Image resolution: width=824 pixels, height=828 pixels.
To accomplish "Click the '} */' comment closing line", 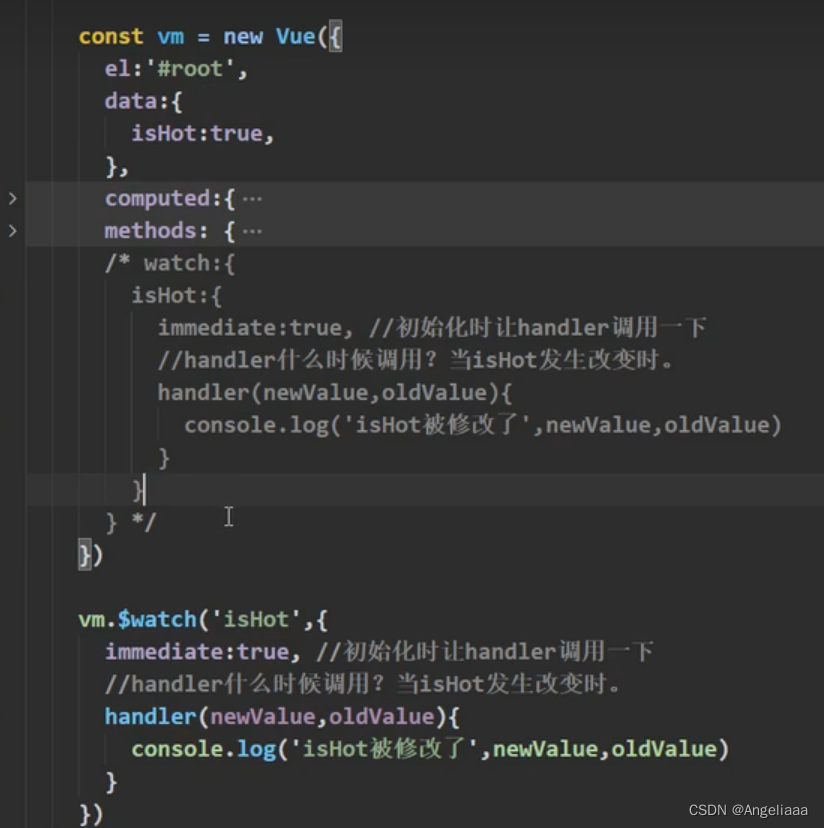I will 130,522.
